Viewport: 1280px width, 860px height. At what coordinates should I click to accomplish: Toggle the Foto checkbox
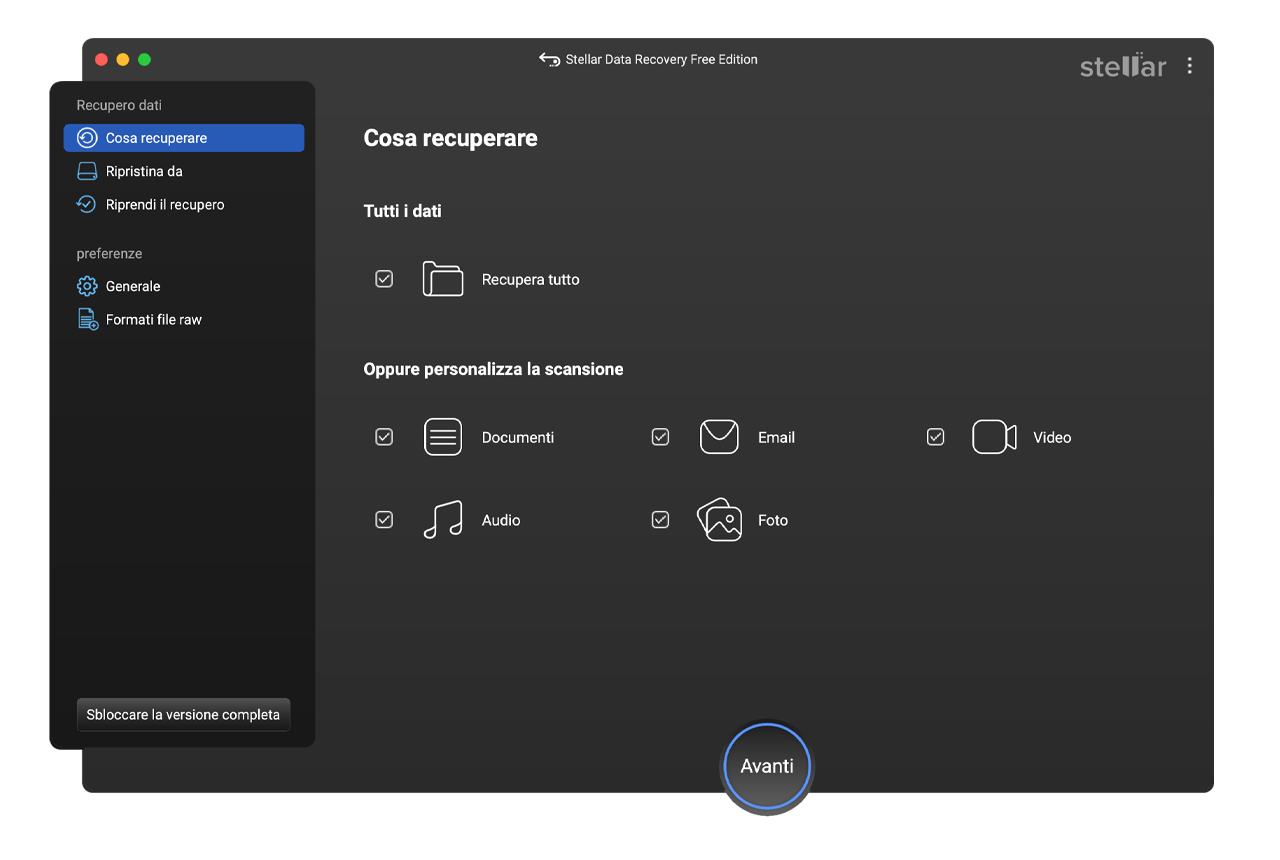pos(660,520)
